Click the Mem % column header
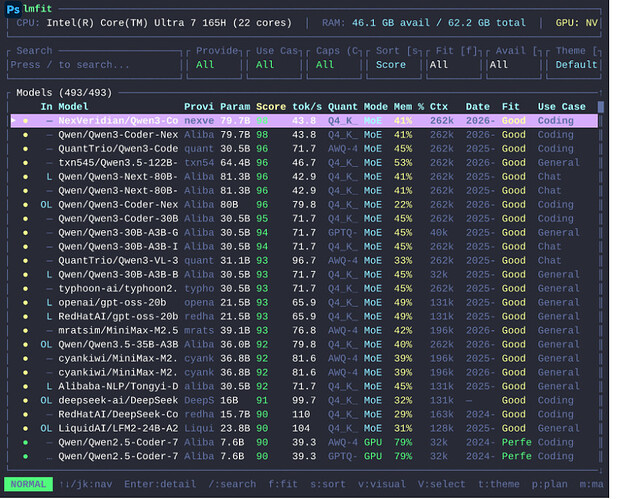Screen dimensions: 626x499 409,107
